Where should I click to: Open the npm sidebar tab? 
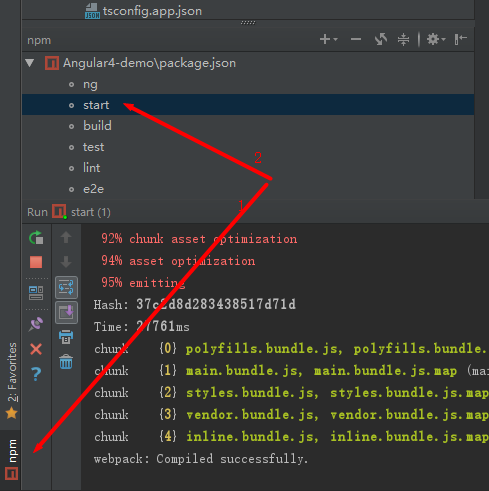(11, 460)
